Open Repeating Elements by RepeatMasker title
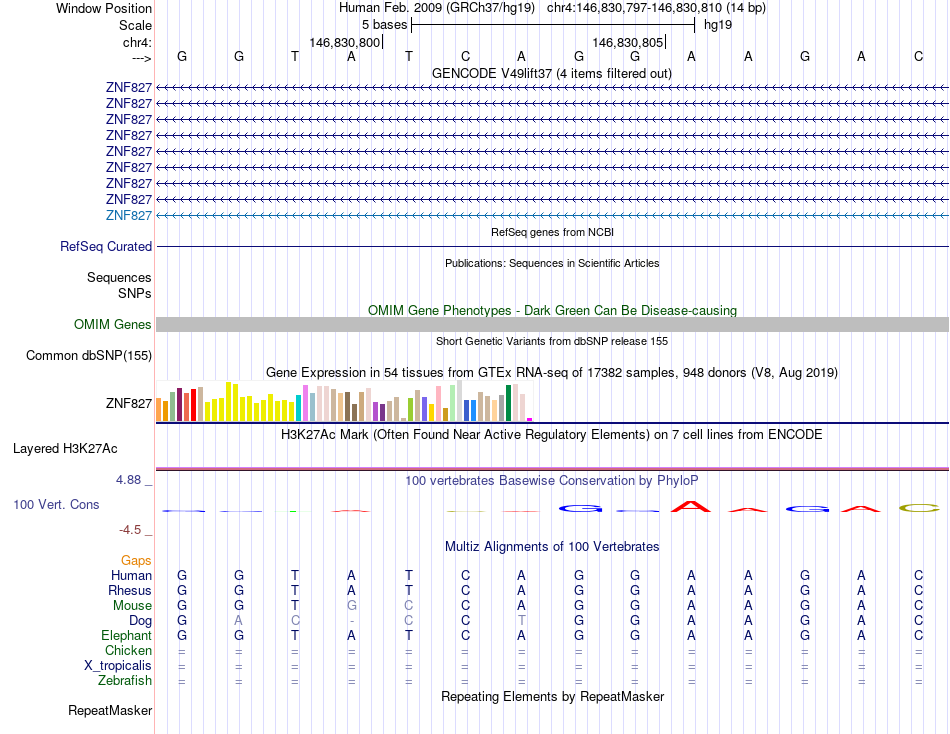950x734 pixels. click(x=552, y=697)
